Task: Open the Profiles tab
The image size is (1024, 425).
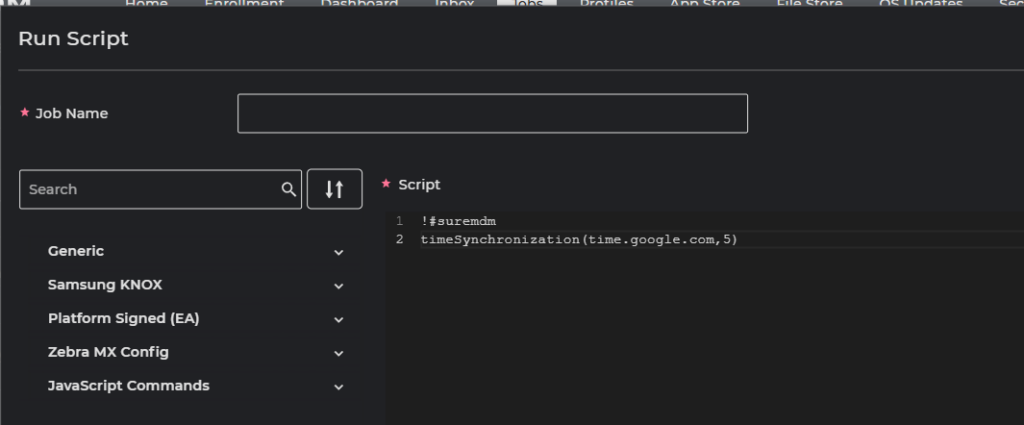Action: click(x=607, y=4)
